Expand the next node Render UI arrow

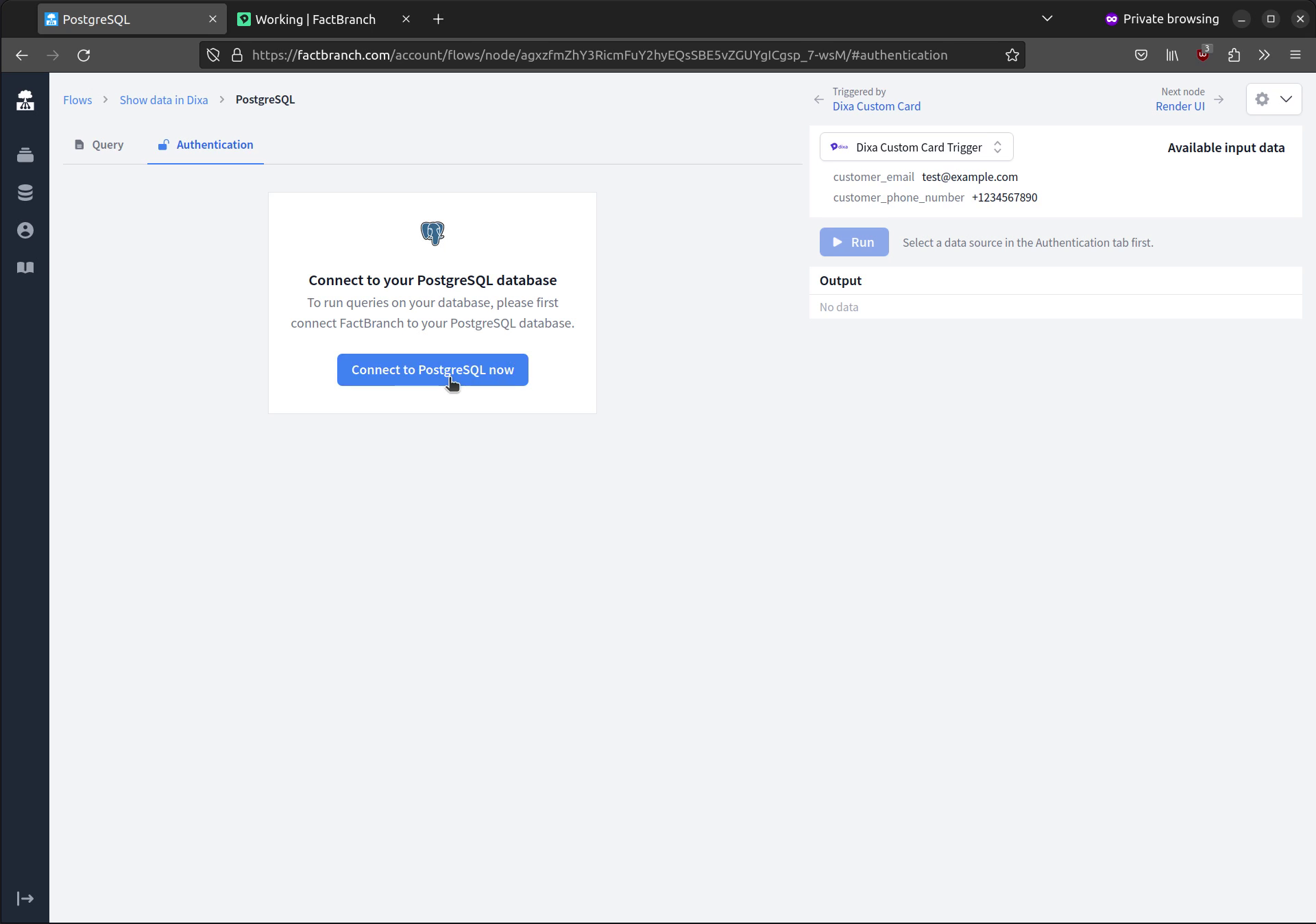[1220, 99]
